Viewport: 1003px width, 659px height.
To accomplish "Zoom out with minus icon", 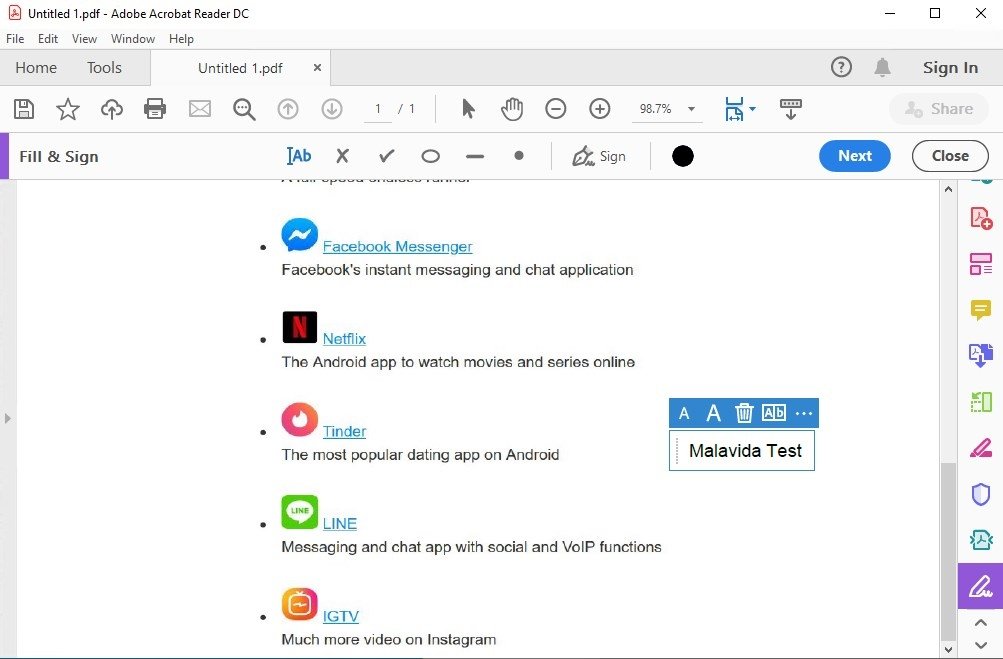I will coord(555,109).
